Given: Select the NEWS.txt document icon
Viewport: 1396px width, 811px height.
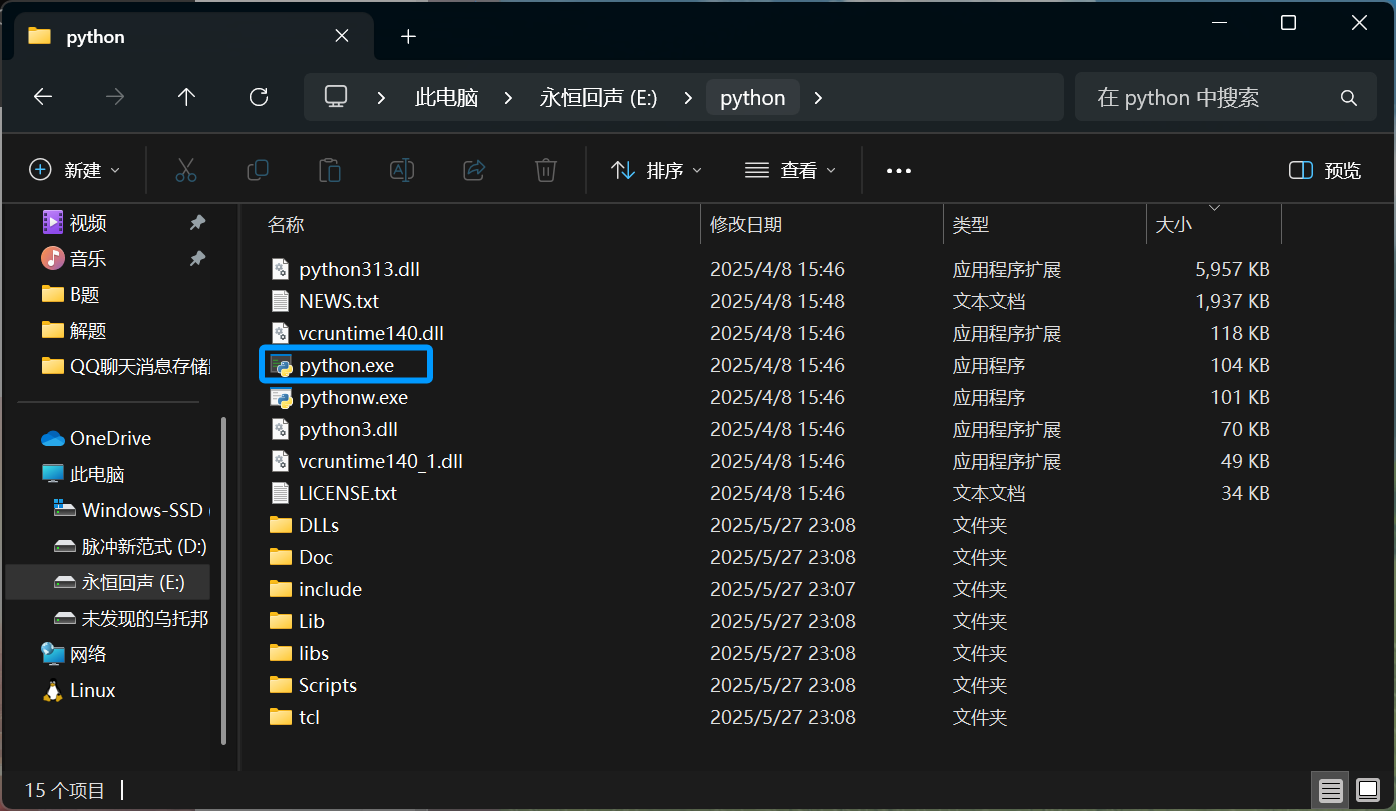Looking at the screenshot, I should pyautogui.click(x=282, y=302).
